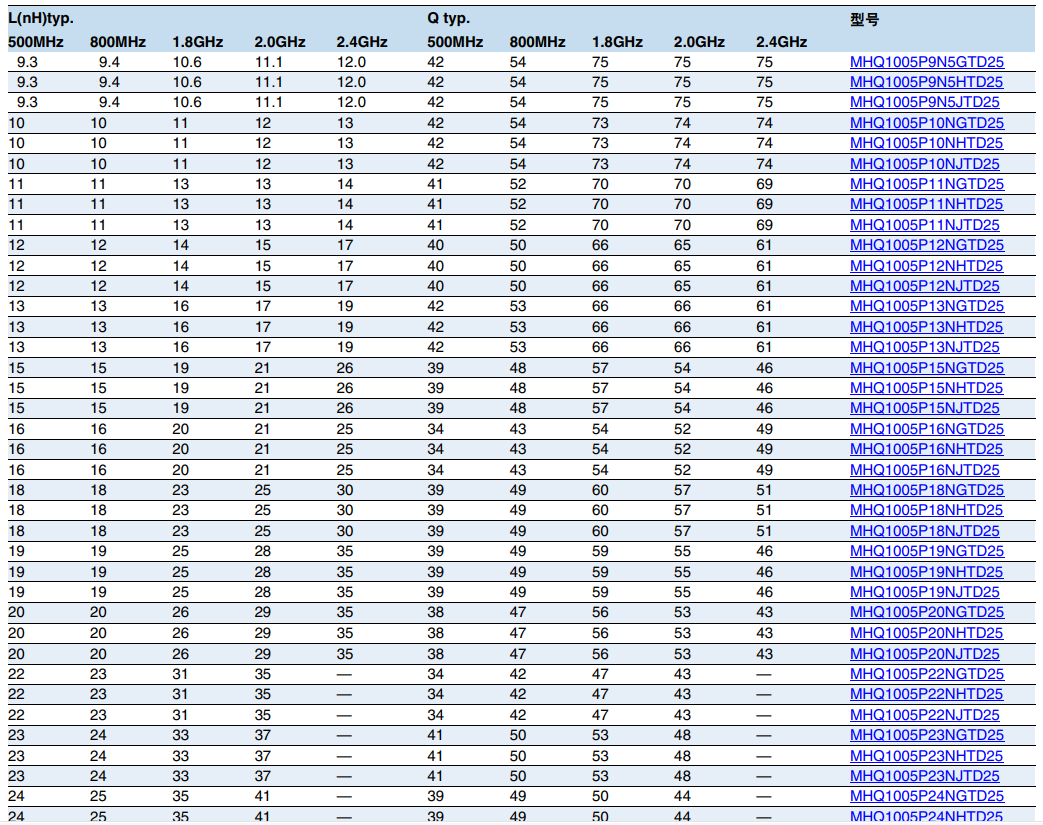Open the MHQ1005P9N5HTD25 part link
This screenshot has width=1043, height=825.
926,82
